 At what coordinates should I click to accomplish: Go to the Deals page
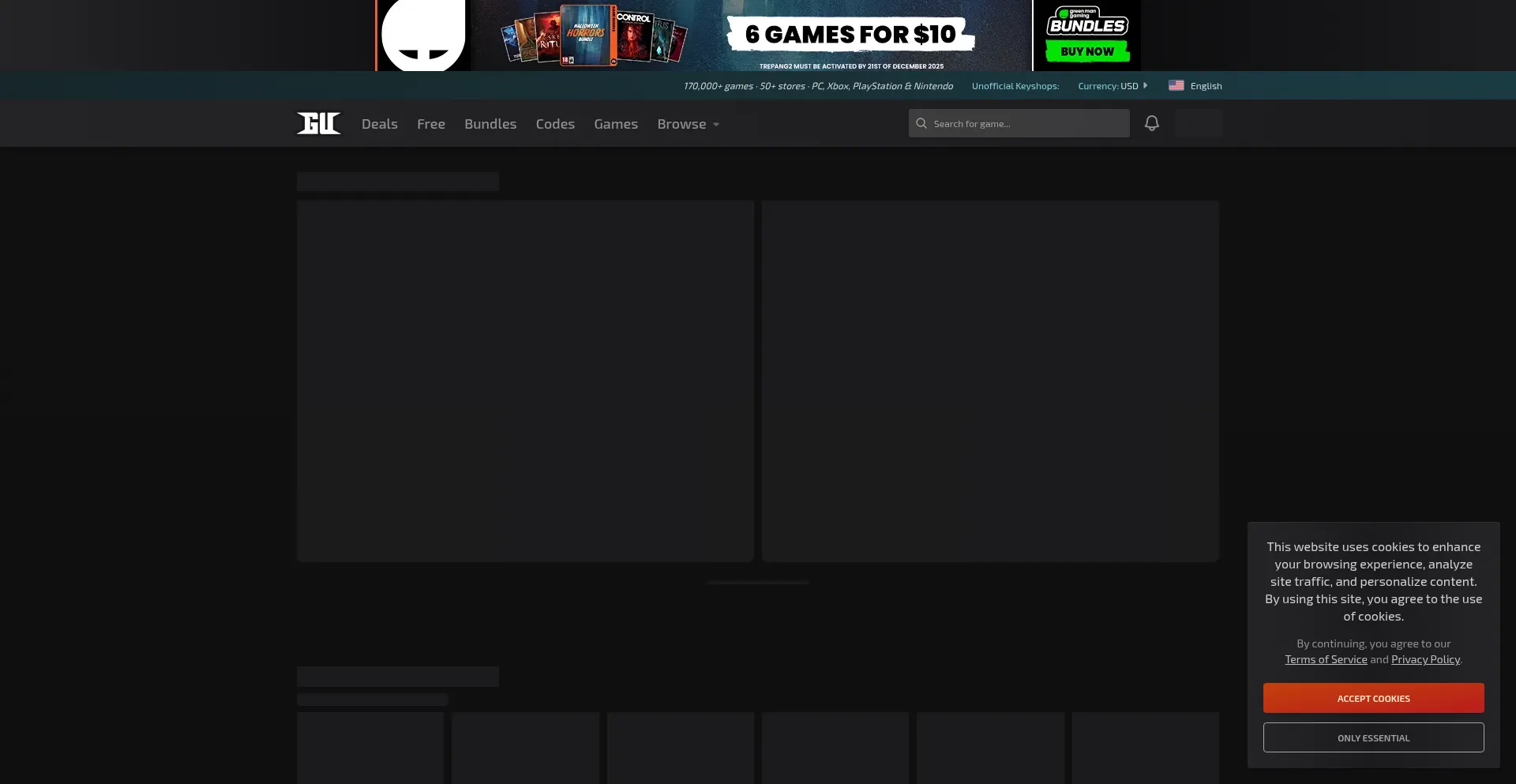[379, 124]
